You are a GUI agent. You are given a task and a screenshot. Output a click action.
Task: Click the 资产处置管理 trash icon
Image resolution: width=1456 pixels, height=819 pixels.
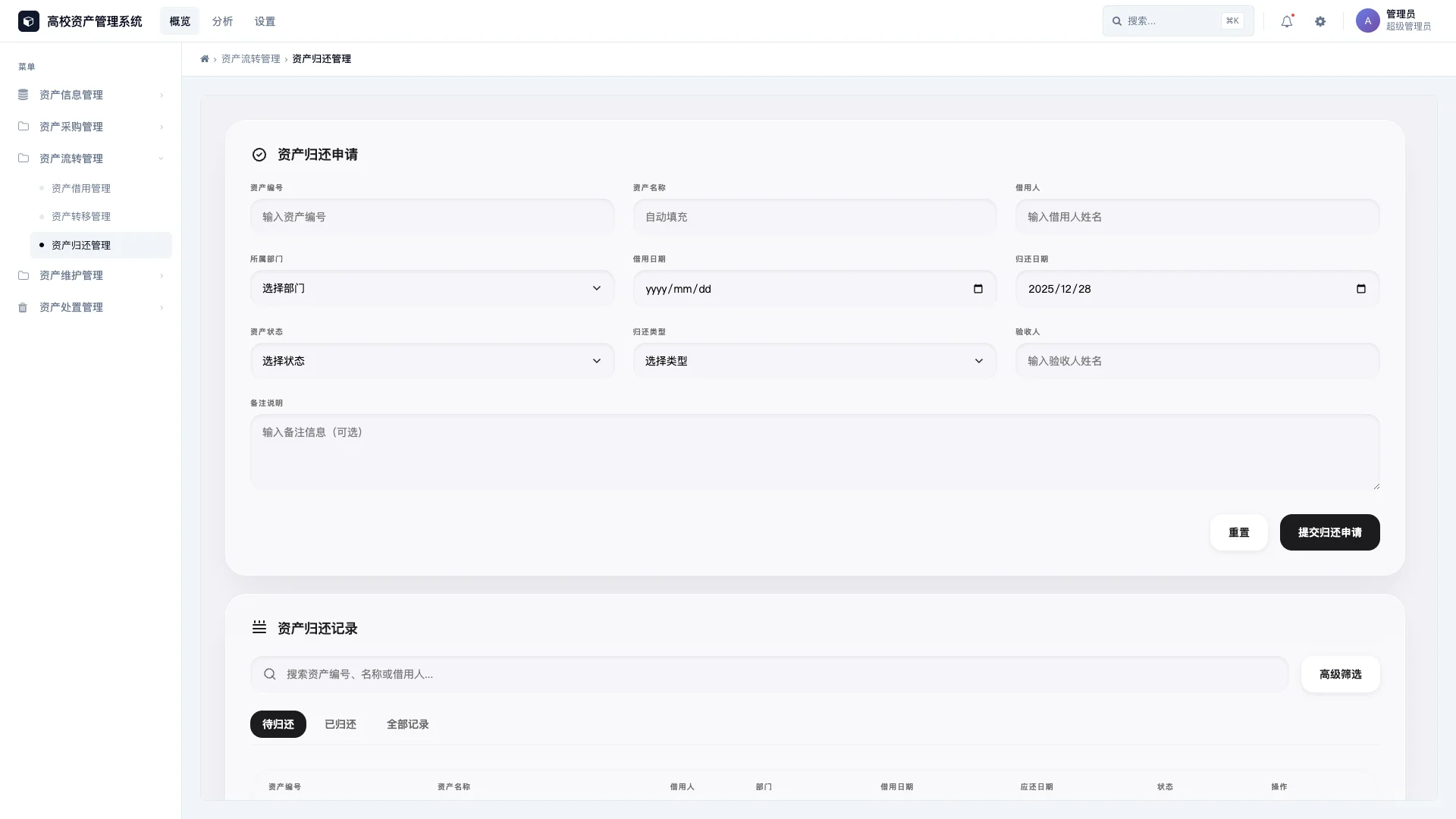(x=23, y=307)
